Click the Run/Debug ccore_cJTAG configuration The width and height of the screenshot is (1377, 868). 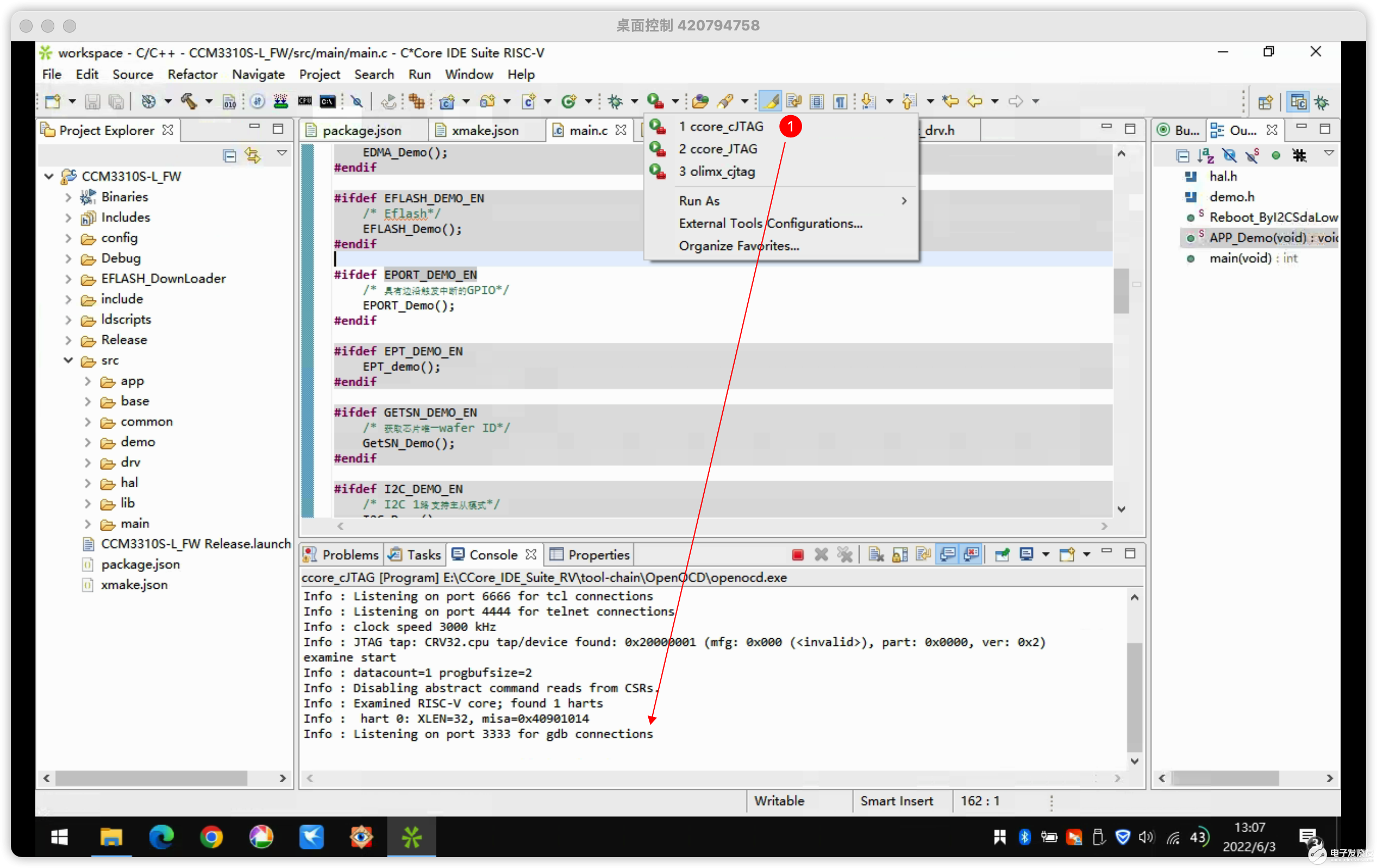pyautogui.click(x=720, y=125)
